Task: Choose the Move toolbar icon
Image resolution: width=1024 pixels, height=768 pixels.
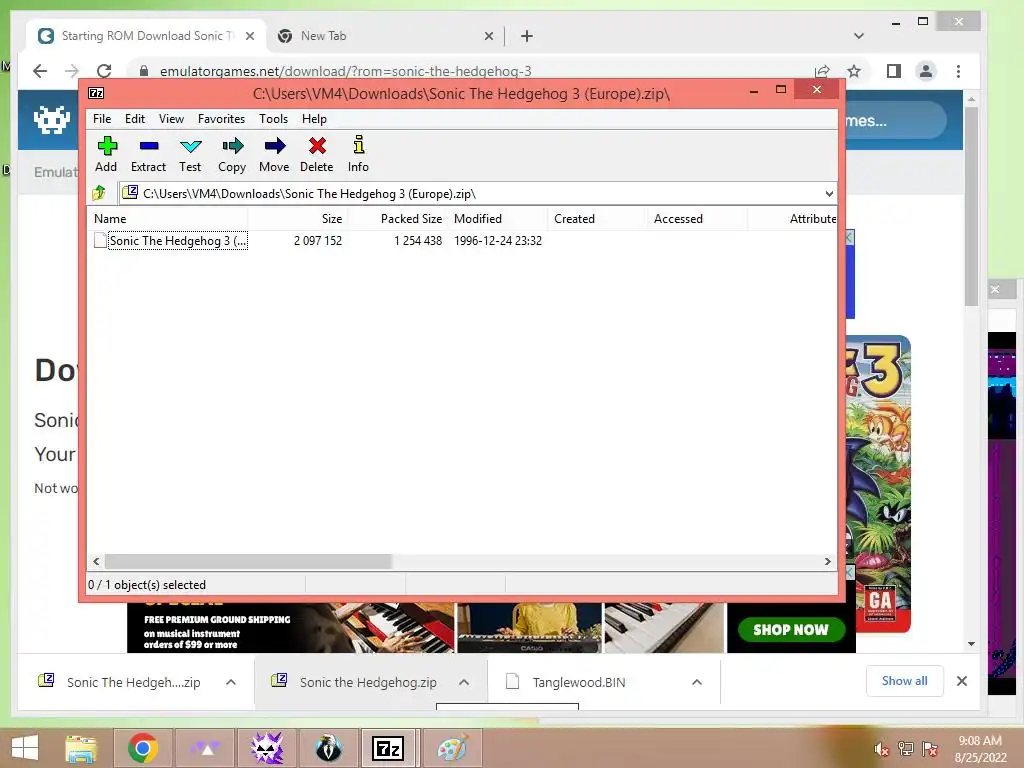Action: [x=274, y=154]
